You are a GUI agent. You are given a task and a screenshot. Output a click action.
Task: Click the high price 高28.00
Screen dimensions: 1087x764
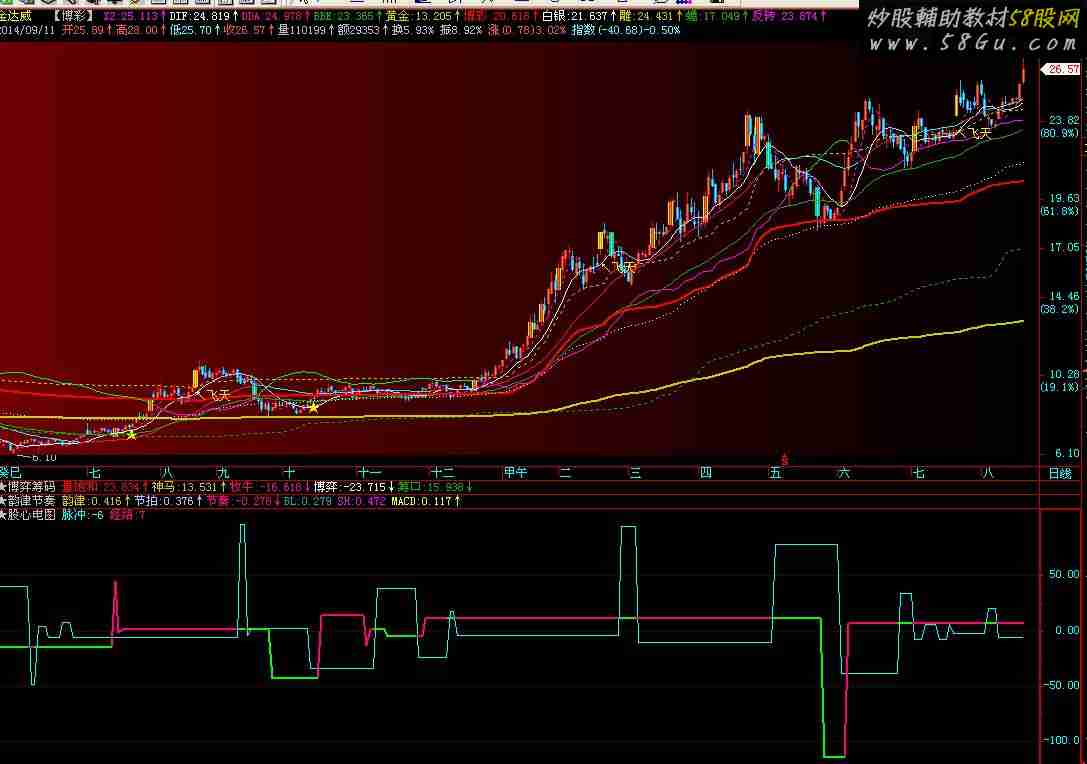click(137, 31)
